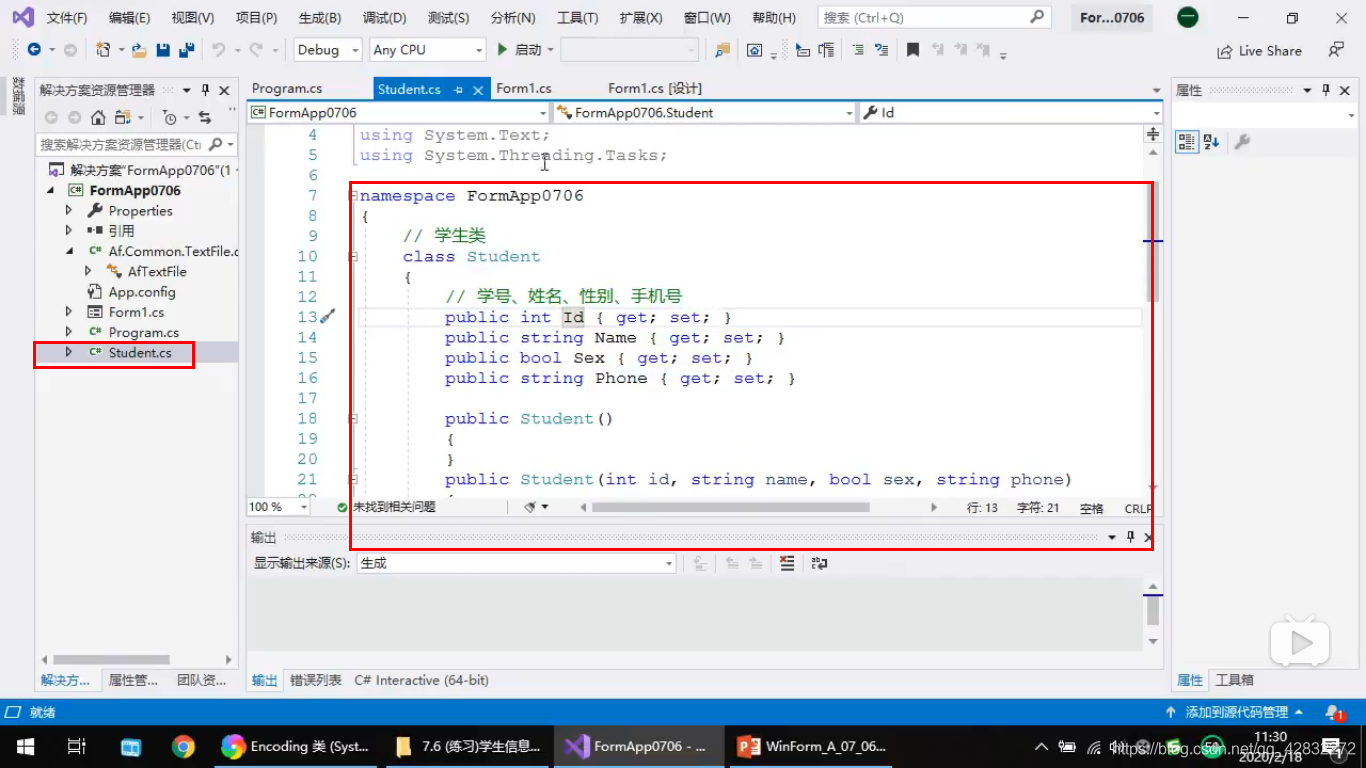
Task: Click Sync with Active Document icon
Action: [205, 117]
